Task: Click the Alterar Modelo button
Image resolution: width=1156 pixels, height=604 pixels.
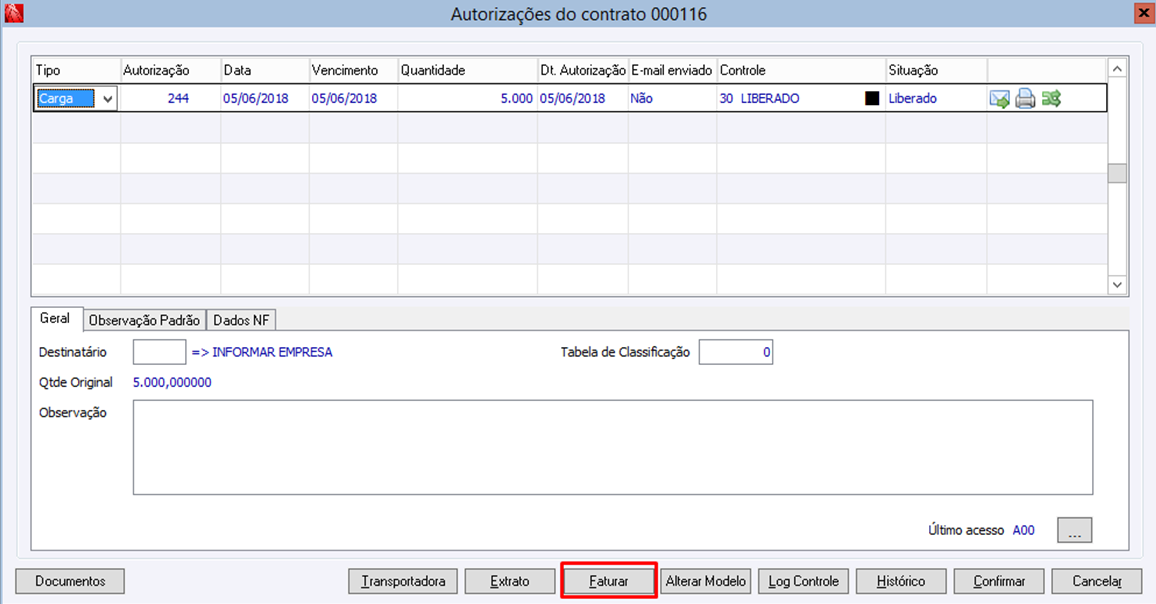Action: click(706, 581)
